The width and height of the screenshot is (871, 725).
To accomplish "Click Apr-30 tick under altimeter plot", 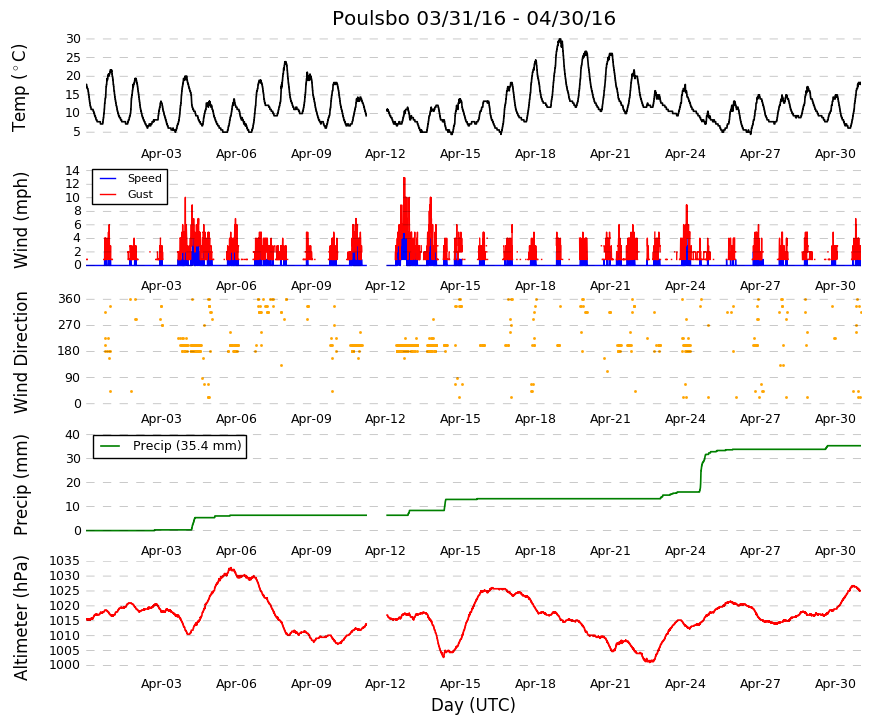I will (x=835, y=684).
